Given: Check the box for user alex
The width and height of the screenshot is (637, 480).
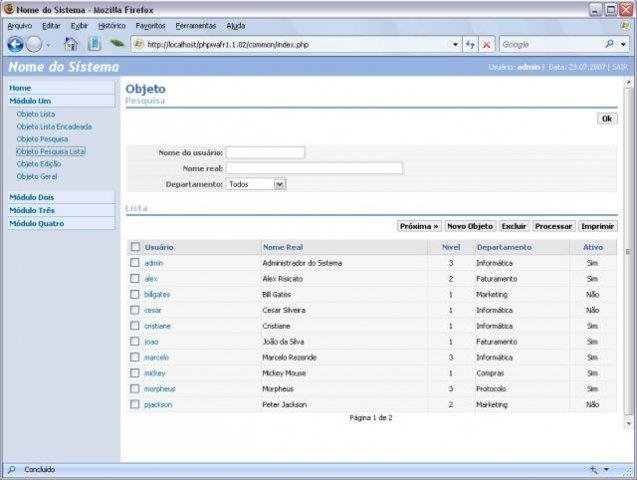Looking at the screenshot, I should [x=135, y=279].
